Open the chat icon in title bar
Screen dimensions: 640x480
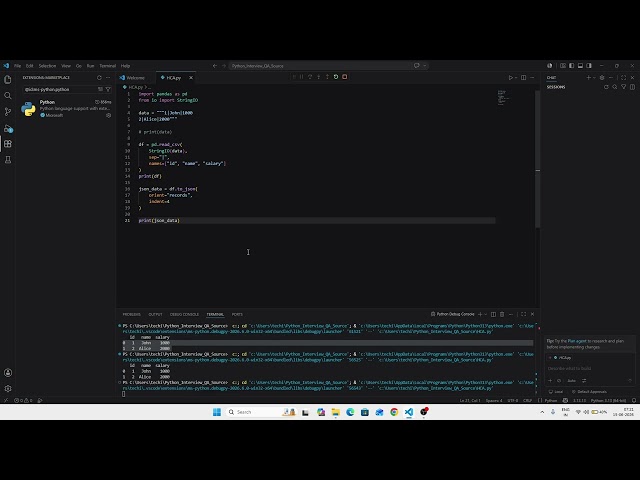(x=416, y=66)
